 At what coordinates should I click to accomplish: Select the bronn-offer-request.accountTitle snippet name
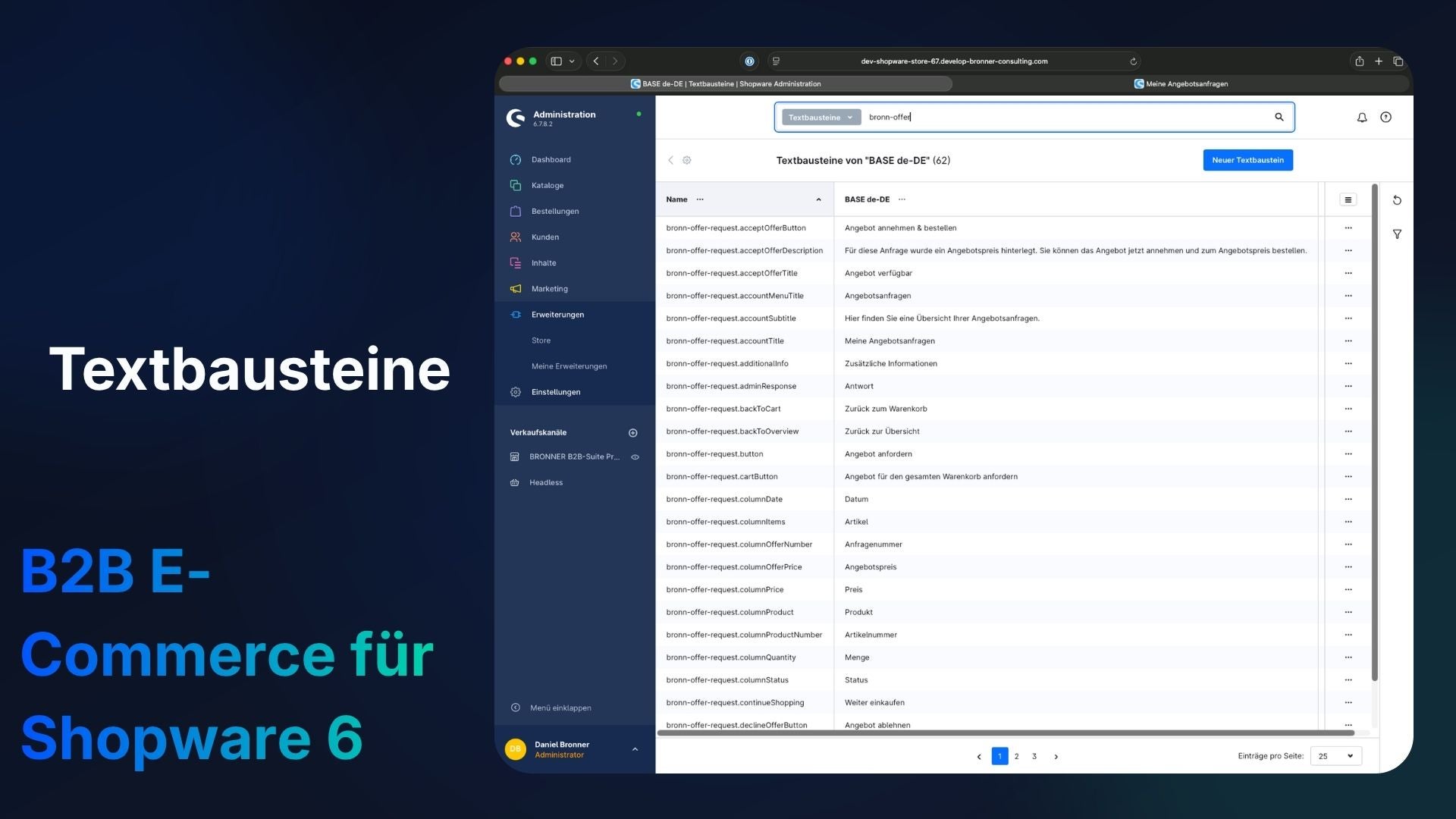click(725, 341)
